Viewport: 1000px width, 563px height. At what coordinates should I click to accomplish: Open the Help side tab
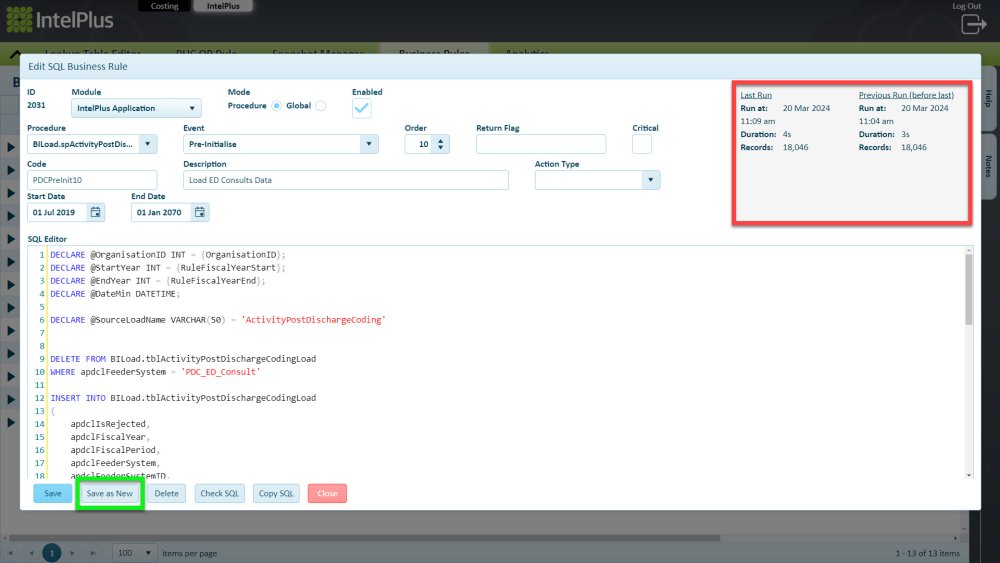pos(989,98)
